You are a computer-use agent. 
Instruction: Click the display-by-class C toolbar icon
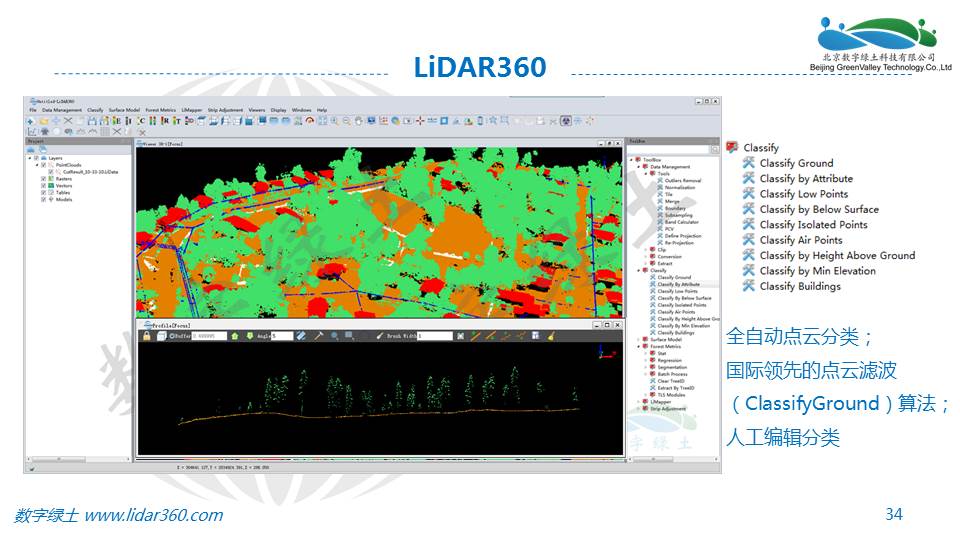[x=141, y=121]
